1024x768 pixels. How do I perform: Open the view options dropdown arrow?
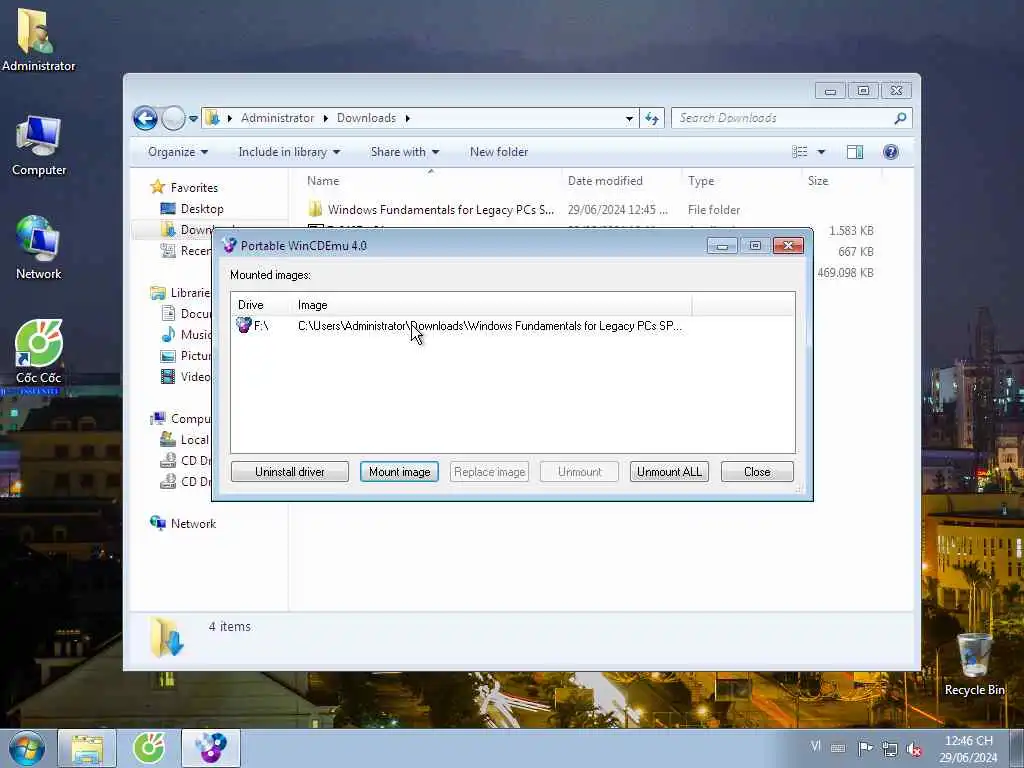(821, 152)
